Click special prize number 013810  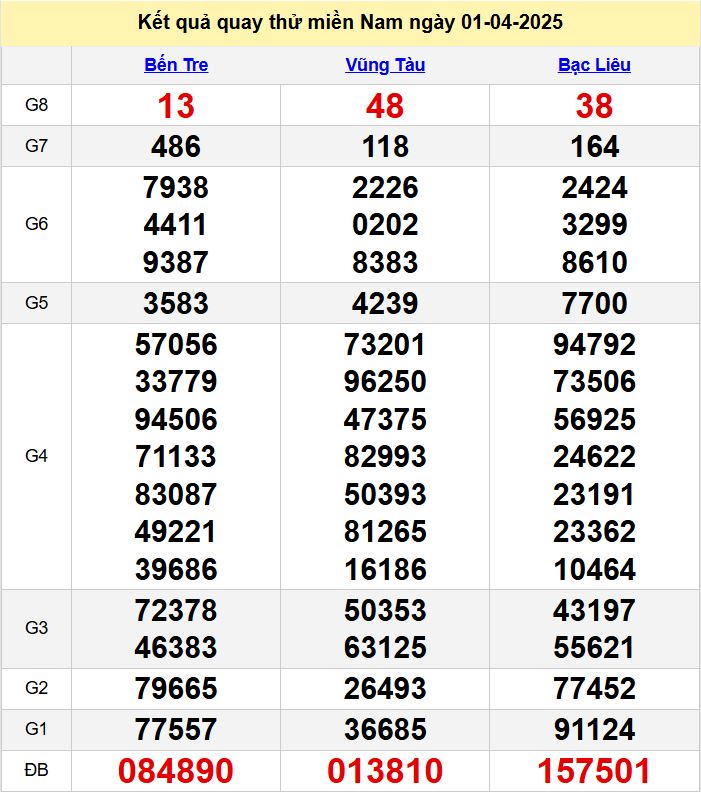coord(385,771)
